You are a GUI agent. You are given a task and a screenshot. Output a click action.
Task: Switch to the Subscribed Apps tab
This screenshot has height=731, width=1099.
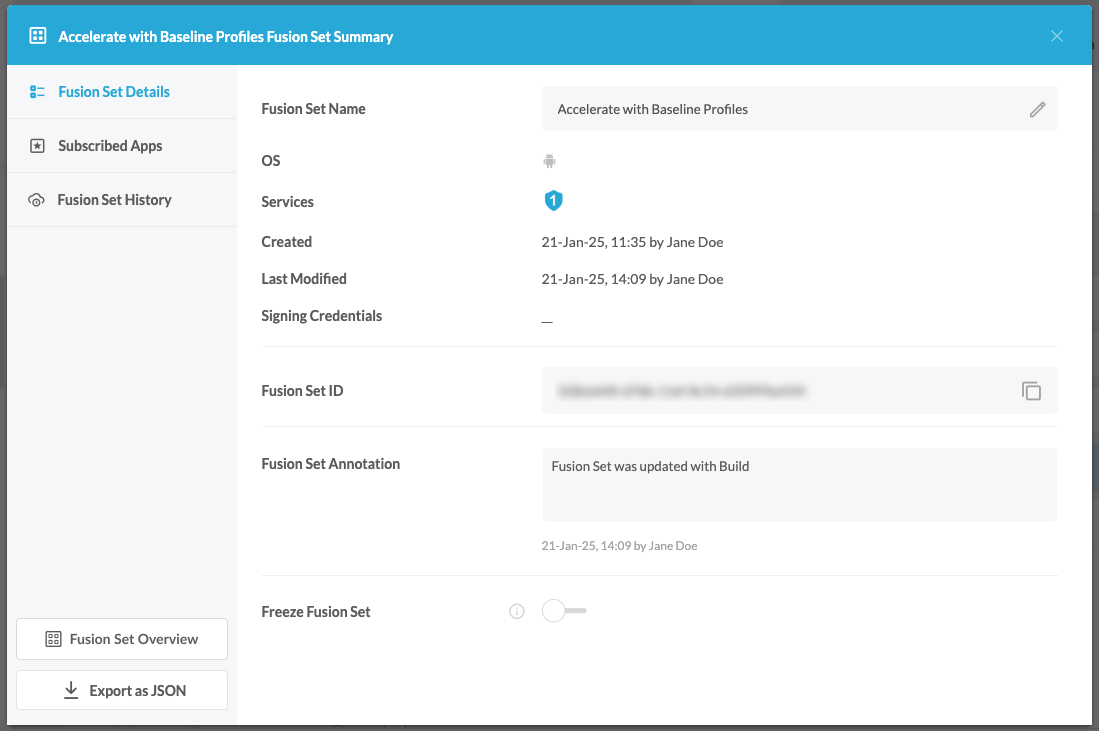pos(108,145)
